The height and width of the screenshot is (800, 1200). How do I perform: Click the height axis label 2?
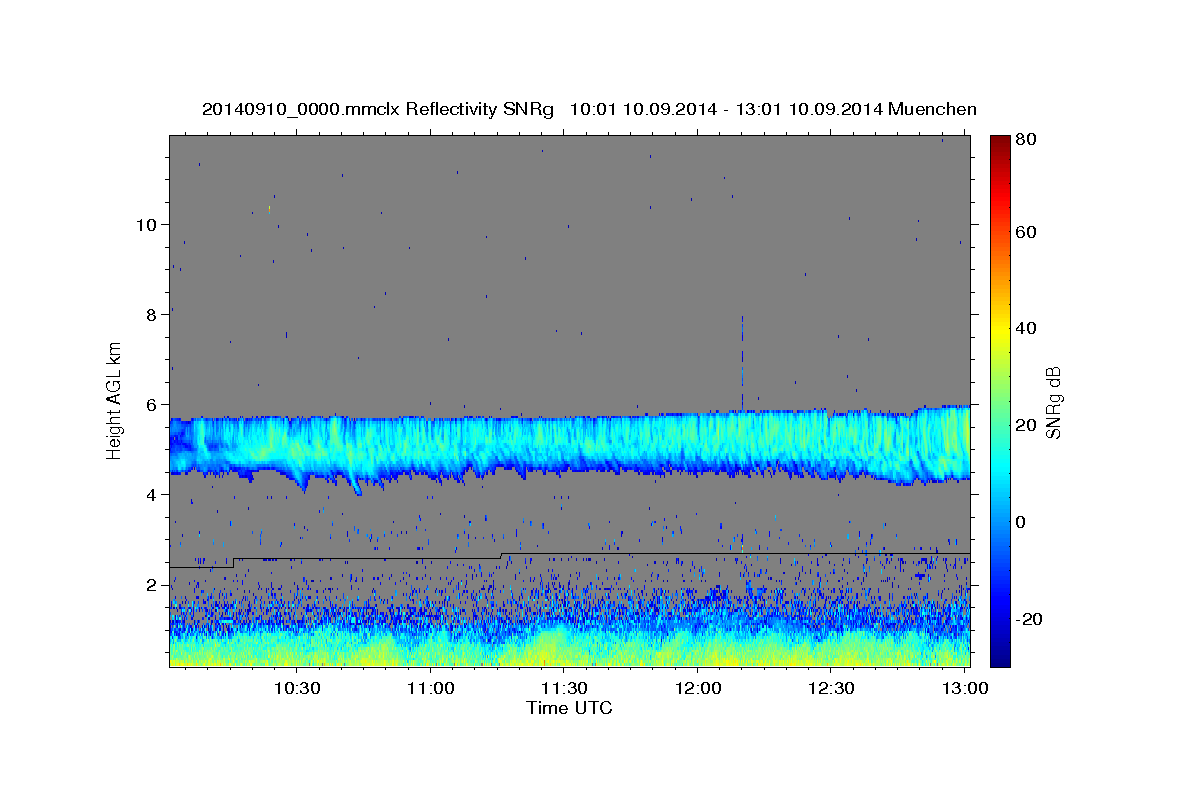(151, 585)
